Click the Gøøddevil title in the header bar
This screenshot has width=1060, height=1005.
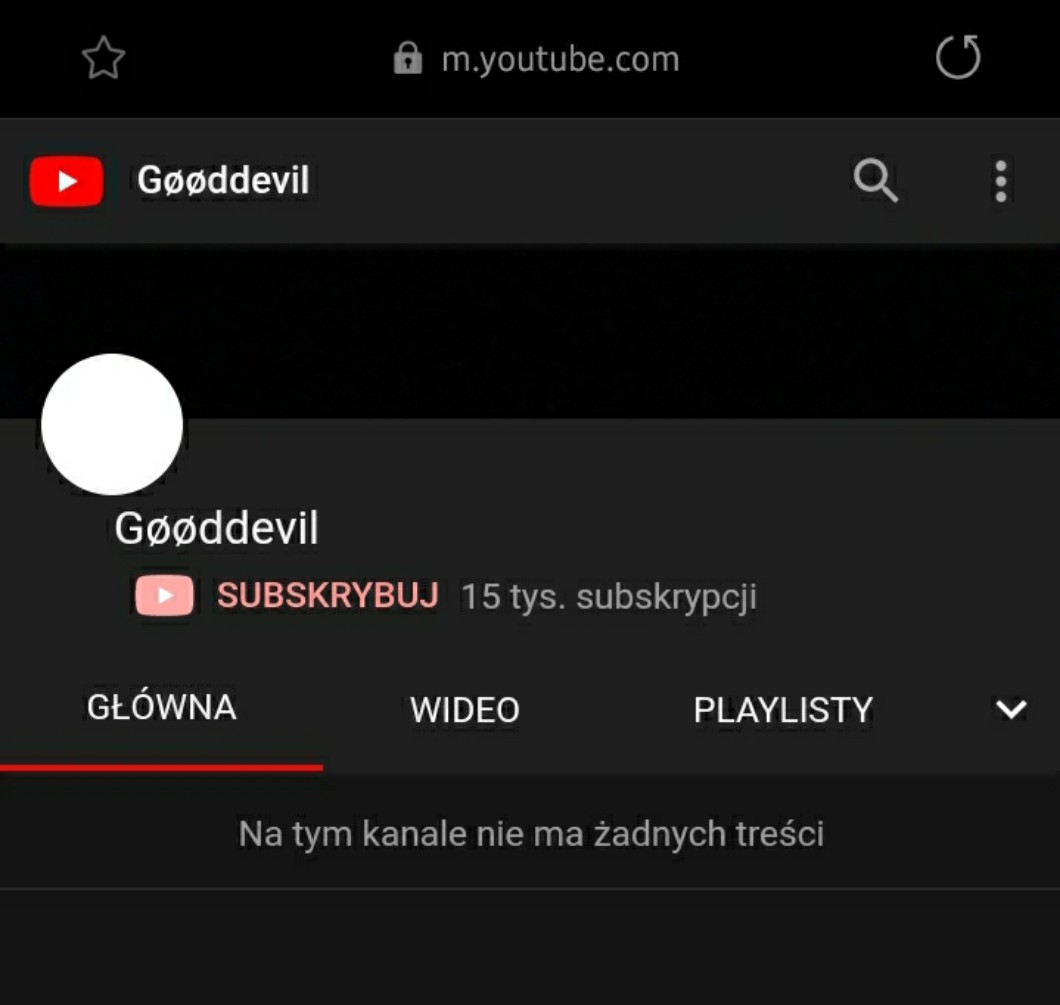coord(223,180)
